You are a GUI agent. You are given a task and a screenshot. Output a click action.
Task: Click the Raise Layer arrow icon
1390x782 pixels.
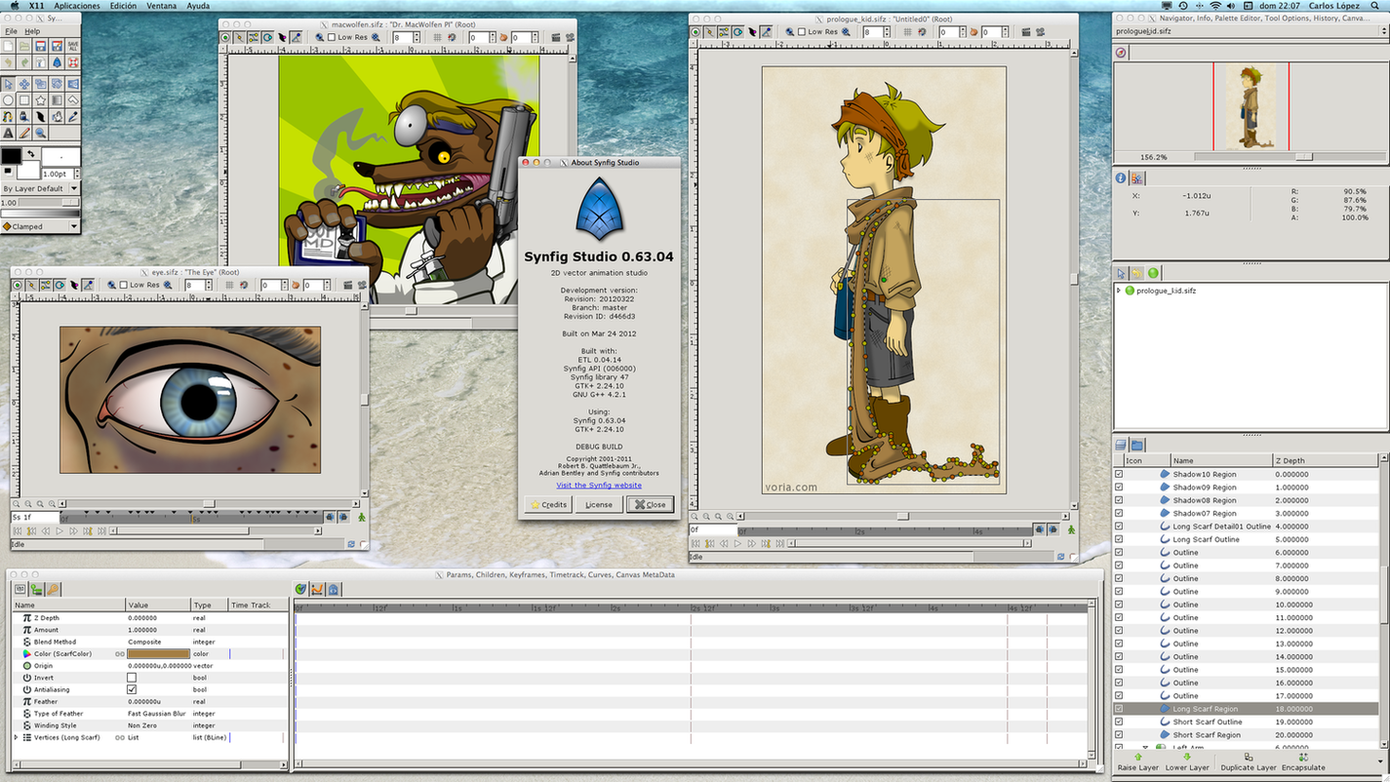[x=1137, y=758]
